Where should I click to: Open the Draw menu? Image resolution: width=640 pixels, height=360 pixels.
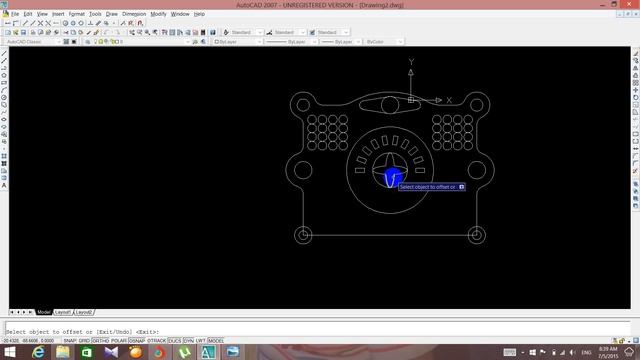point(111,14)
